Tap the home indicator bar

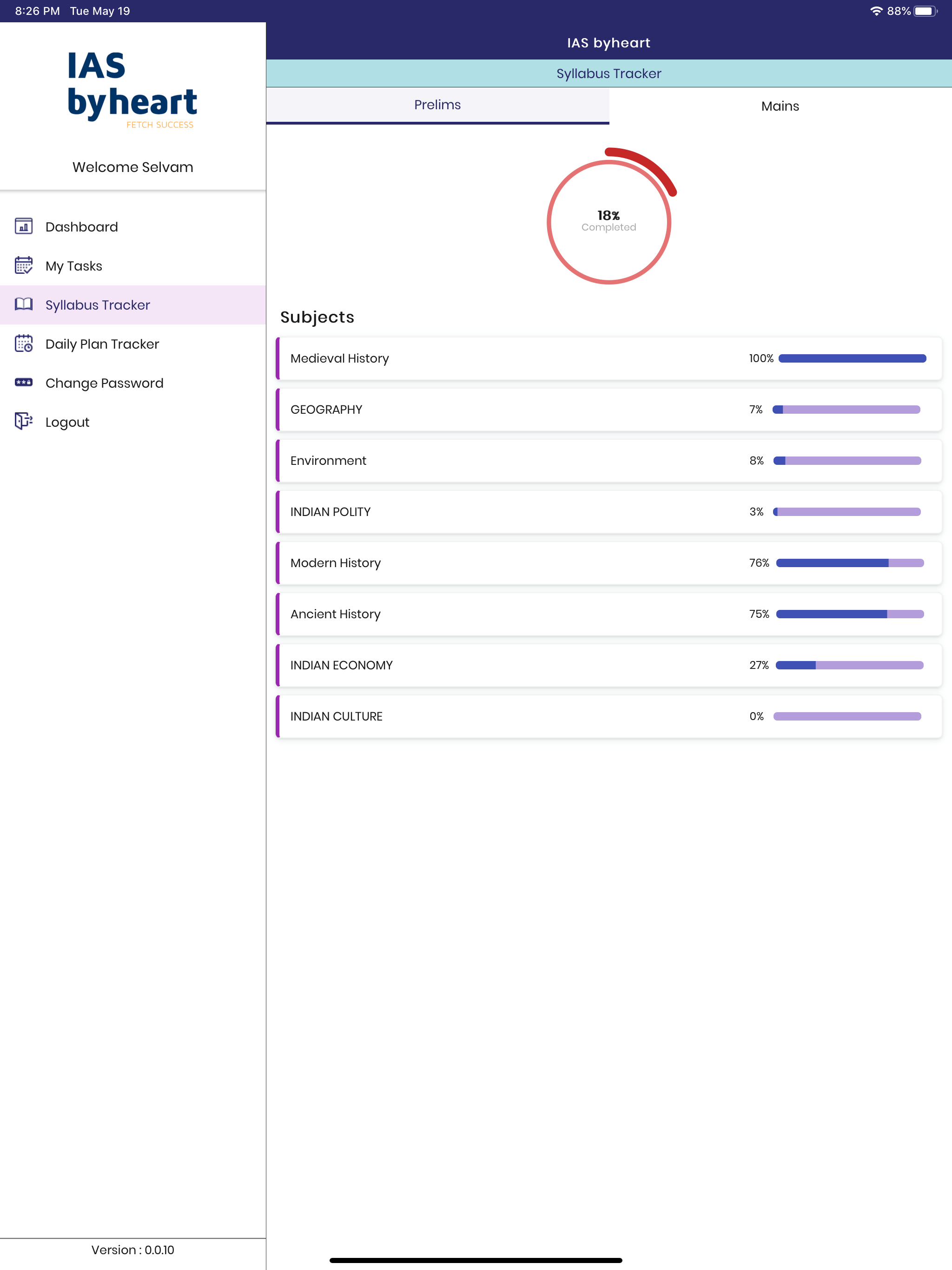[476, 1260]
